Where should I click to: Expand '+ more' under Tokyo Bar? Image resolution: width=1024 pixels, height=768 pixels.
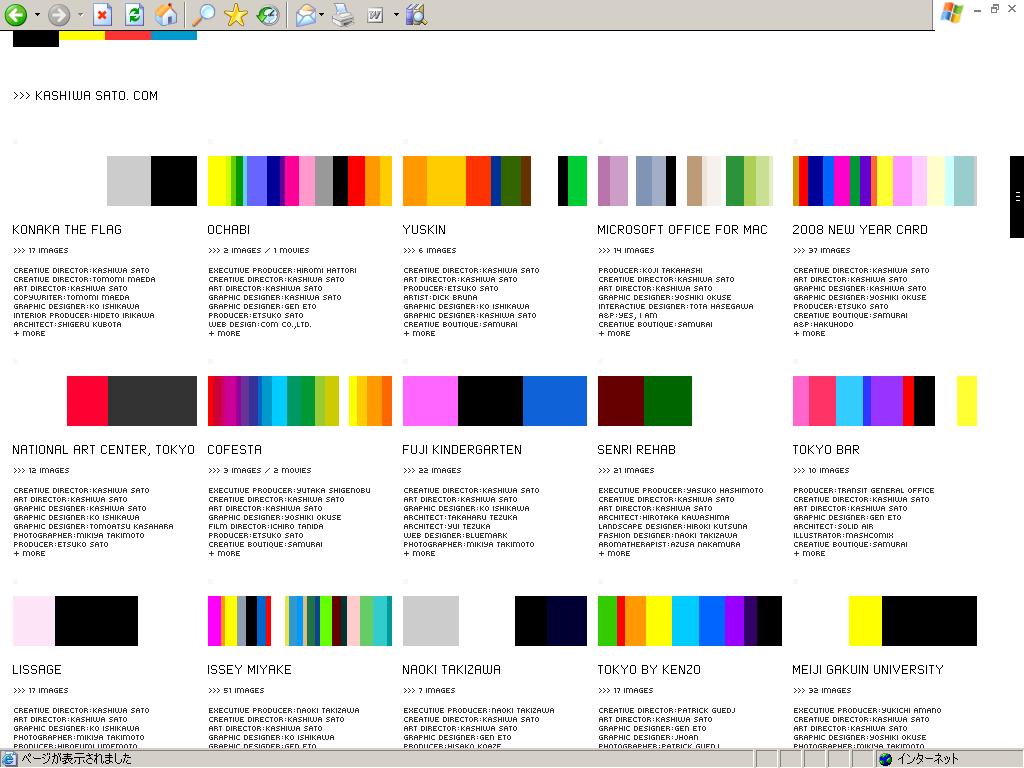[x=809, y=554]
